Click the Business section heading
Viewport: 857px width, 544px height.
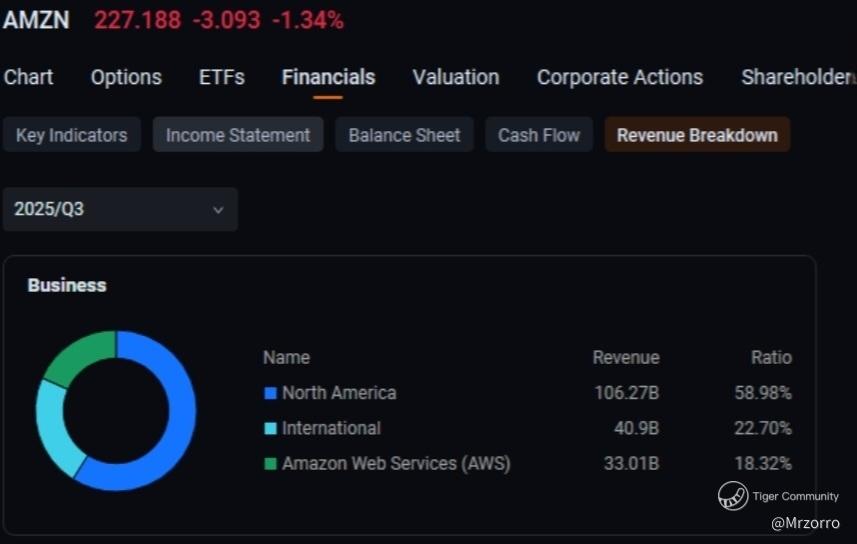pyautogui.click(x=67, y=285)
